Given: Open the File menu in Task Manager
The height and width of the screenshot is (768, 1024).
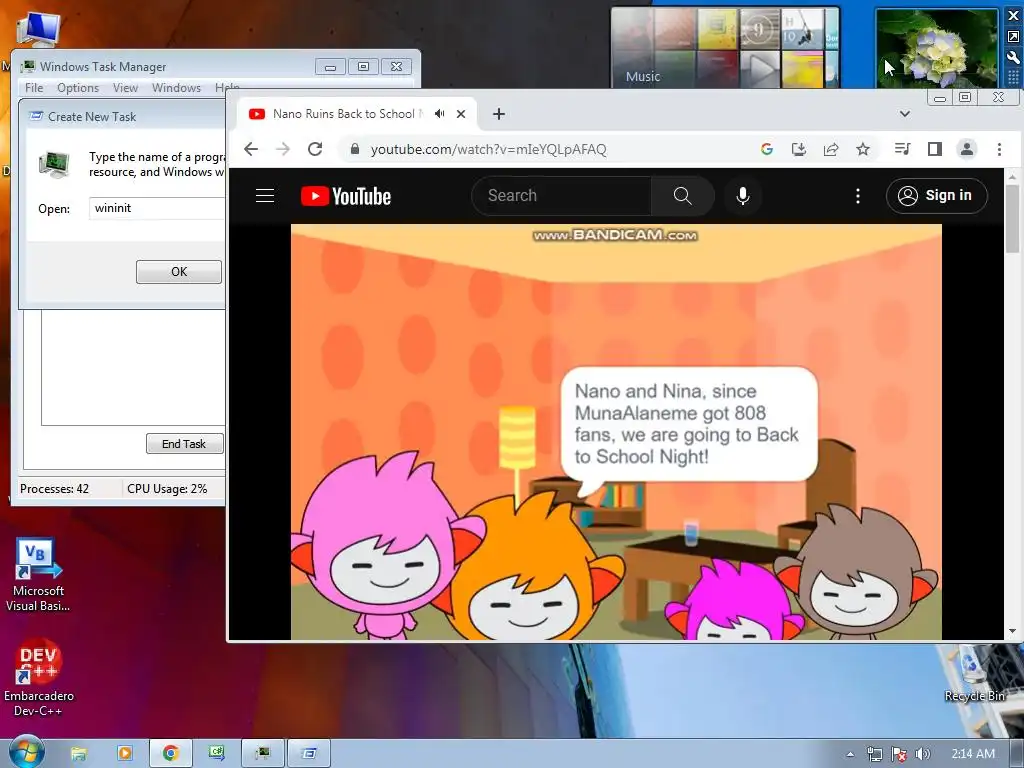Looking at the screenshot, I should (x=34, y=88).
